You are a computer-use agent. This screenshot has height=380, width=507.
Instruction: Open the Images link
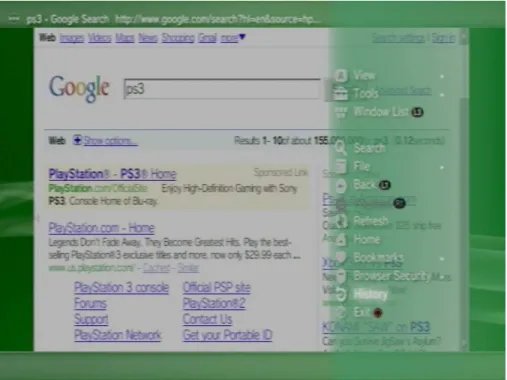point(72,38)
